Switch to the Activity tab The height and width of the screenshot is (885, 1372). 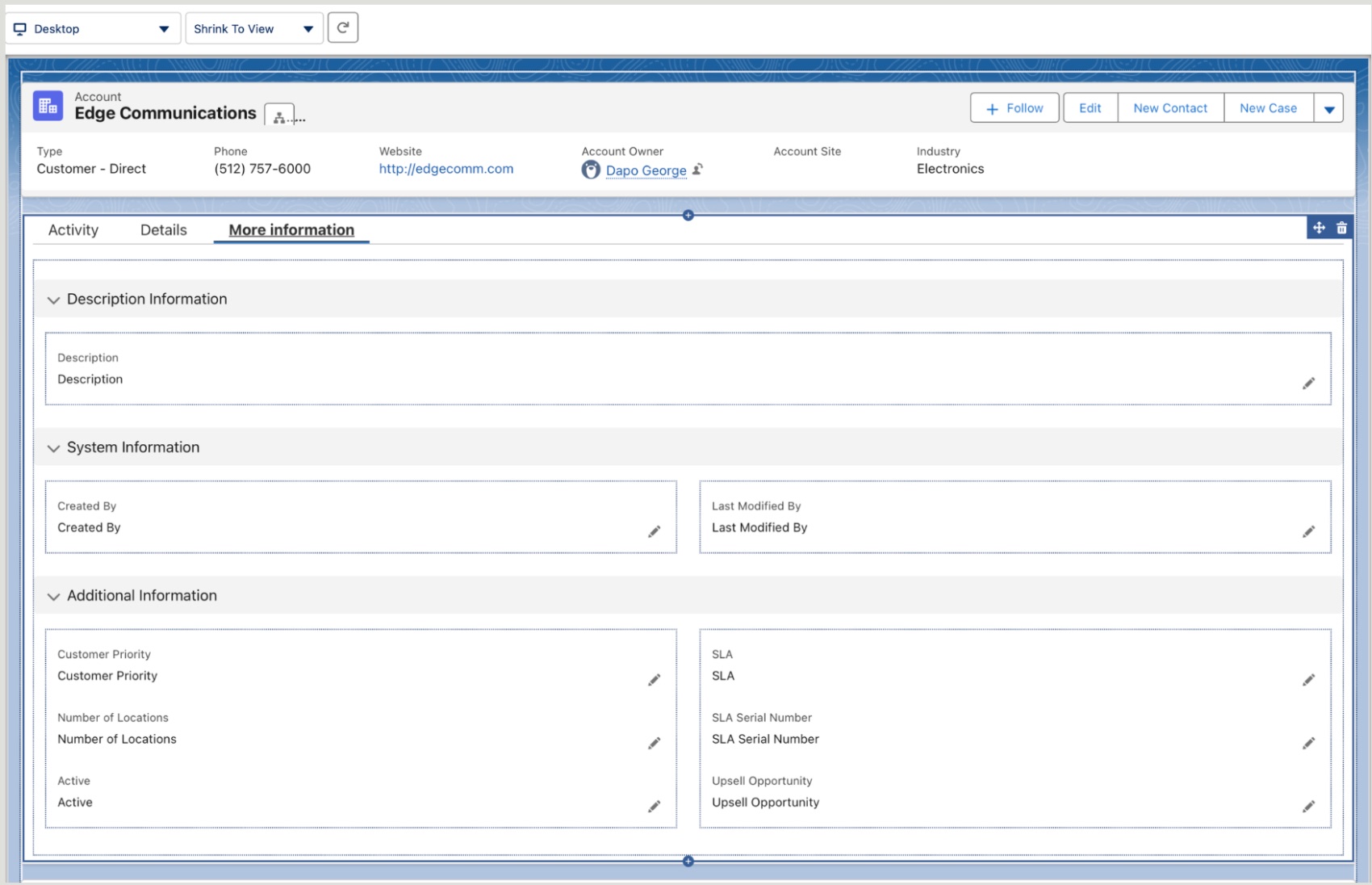click(x=73, y=230)
